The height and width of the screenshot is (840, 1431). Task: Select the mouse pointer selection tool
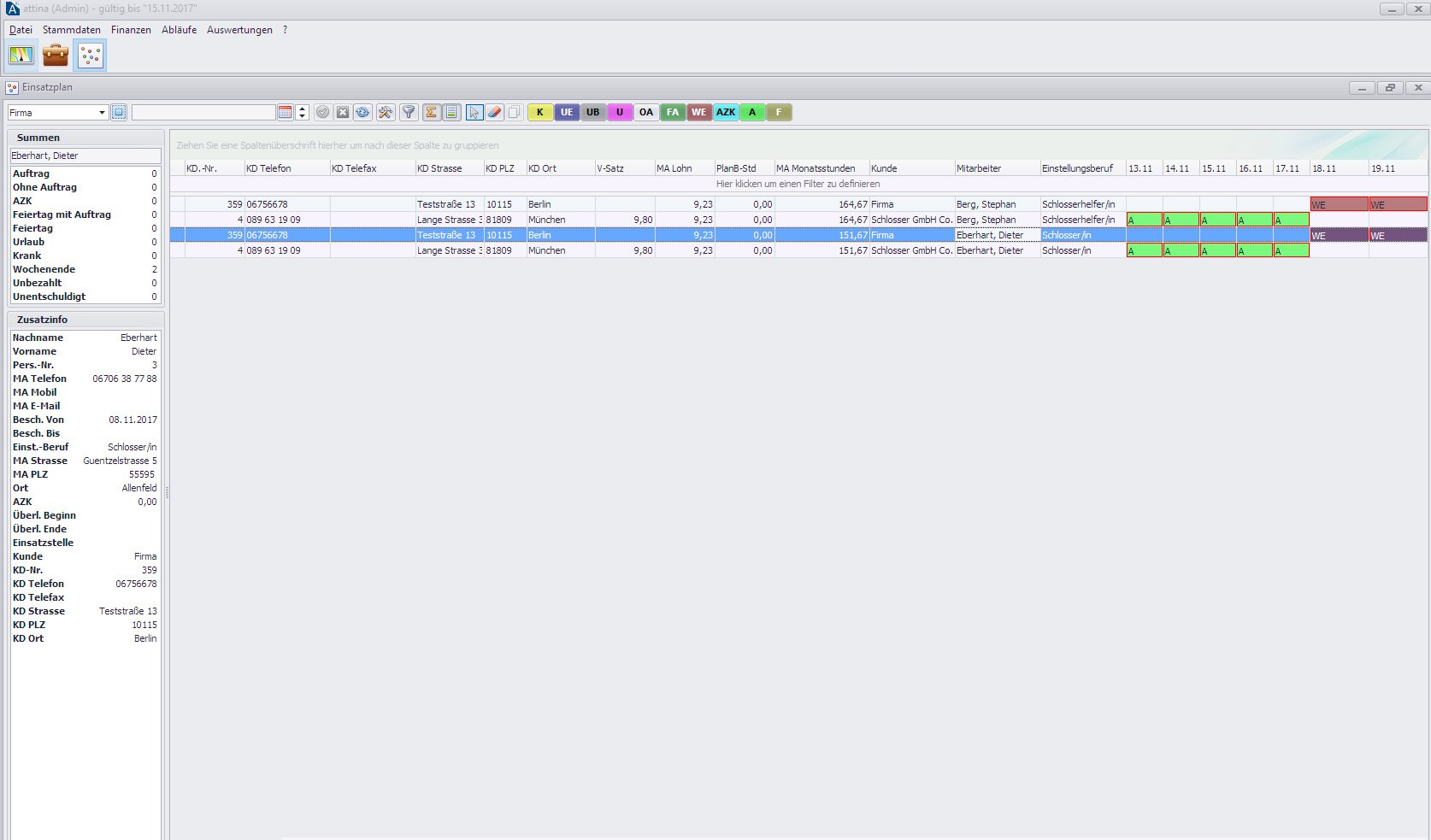[x=474, y=112]
